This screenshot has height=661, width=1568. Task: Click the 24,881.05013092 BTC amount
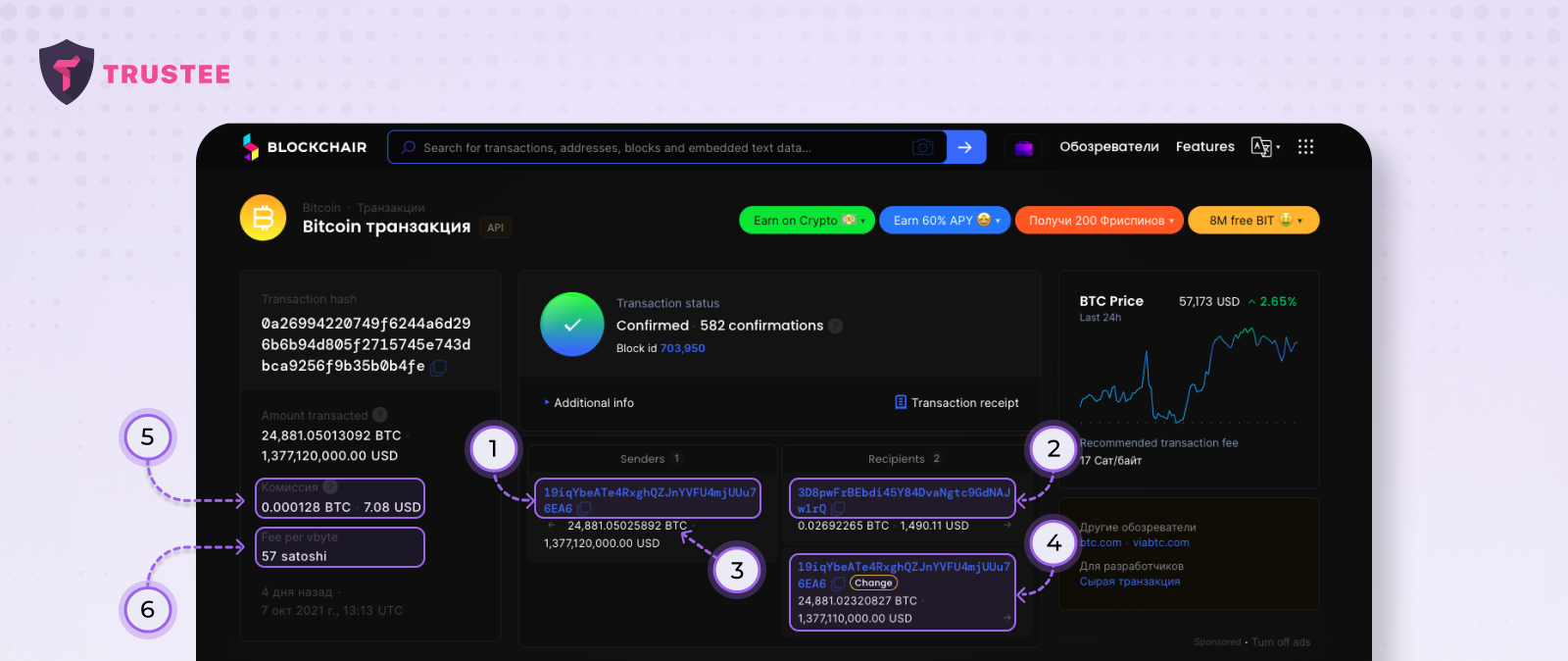pyautogui.click(x=331, y=435)
